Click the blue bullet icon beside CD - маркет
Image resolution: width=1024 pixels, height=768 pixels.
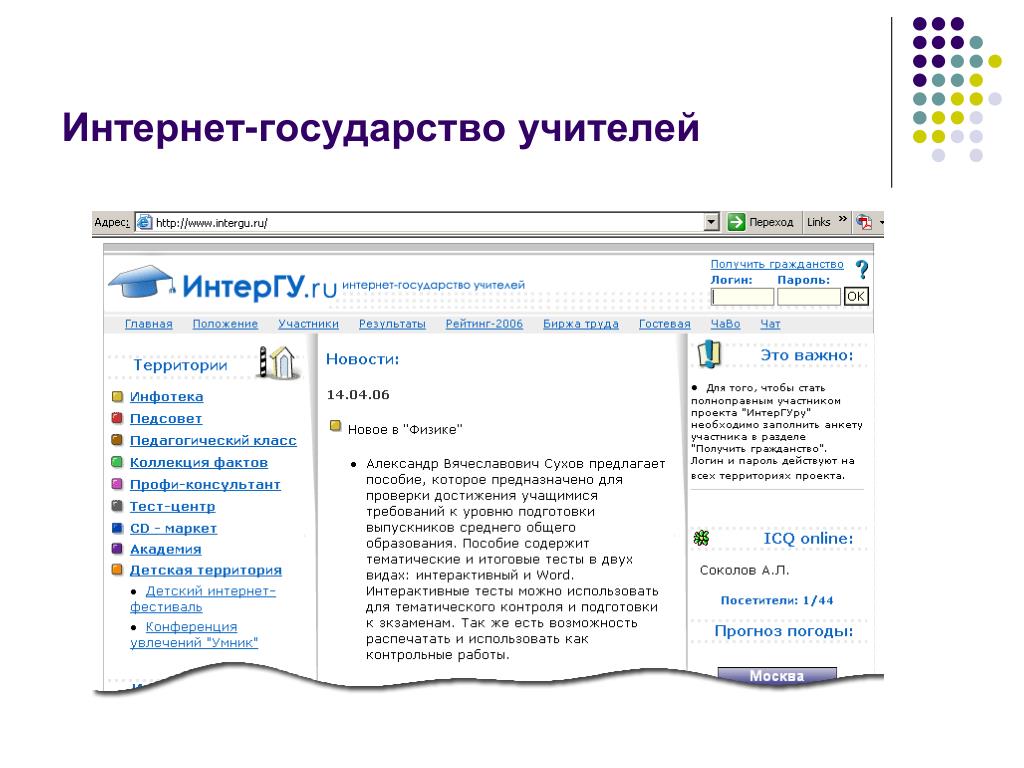118,528
